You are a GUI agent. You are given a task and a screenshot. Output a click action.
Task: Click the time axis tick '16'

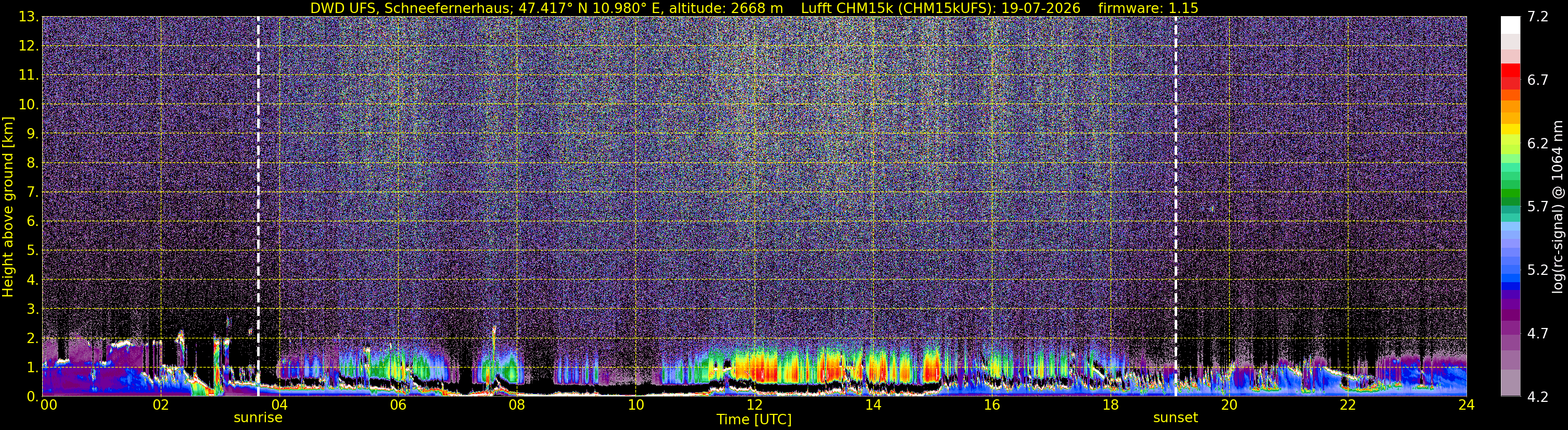click(x=991, y=406)
